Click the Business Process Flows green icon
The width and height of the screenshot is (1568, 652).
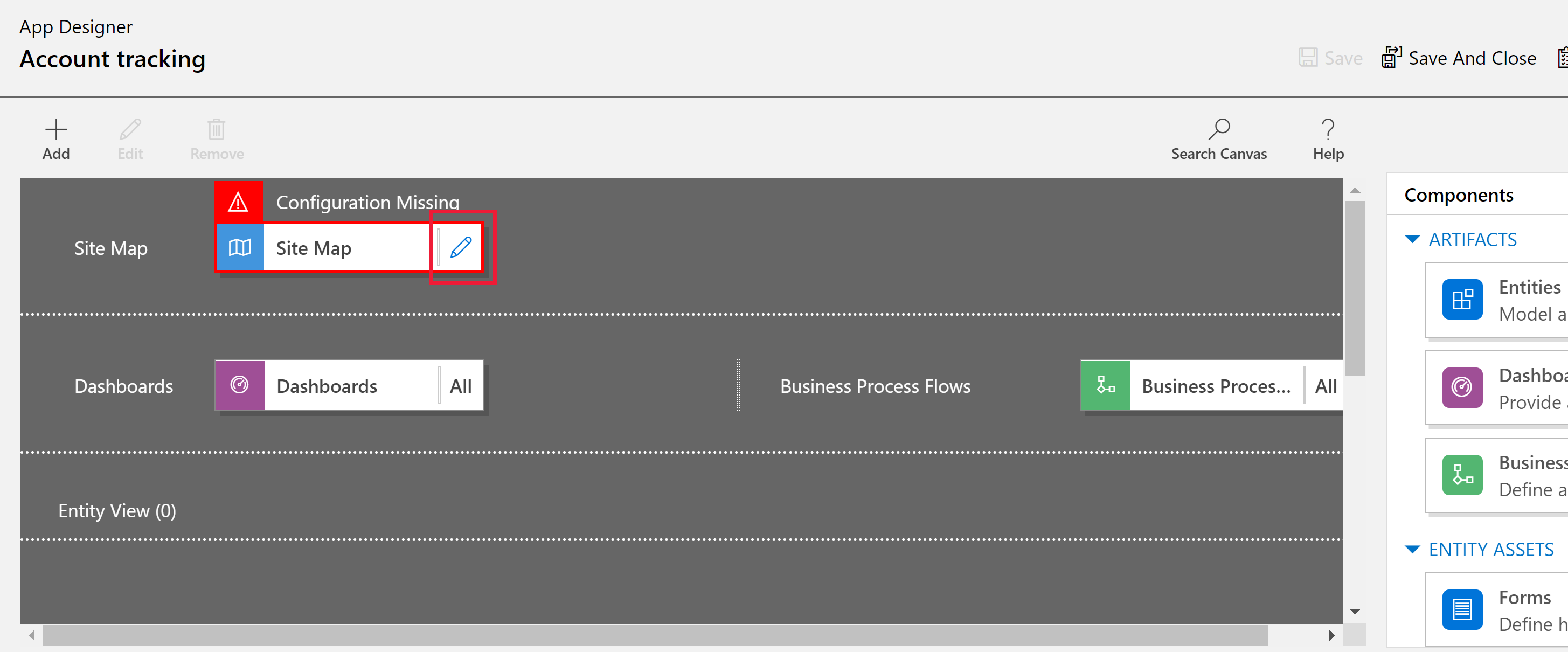click(1105, 384)
